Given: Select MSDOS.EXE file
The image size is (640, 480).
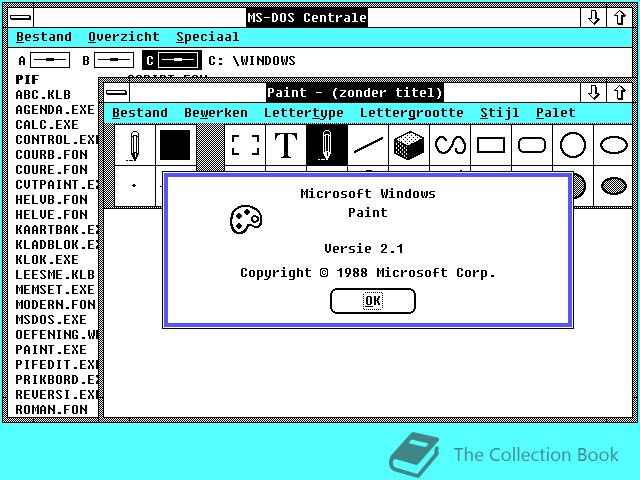Looking at the screenshot, I should point(51,320).
